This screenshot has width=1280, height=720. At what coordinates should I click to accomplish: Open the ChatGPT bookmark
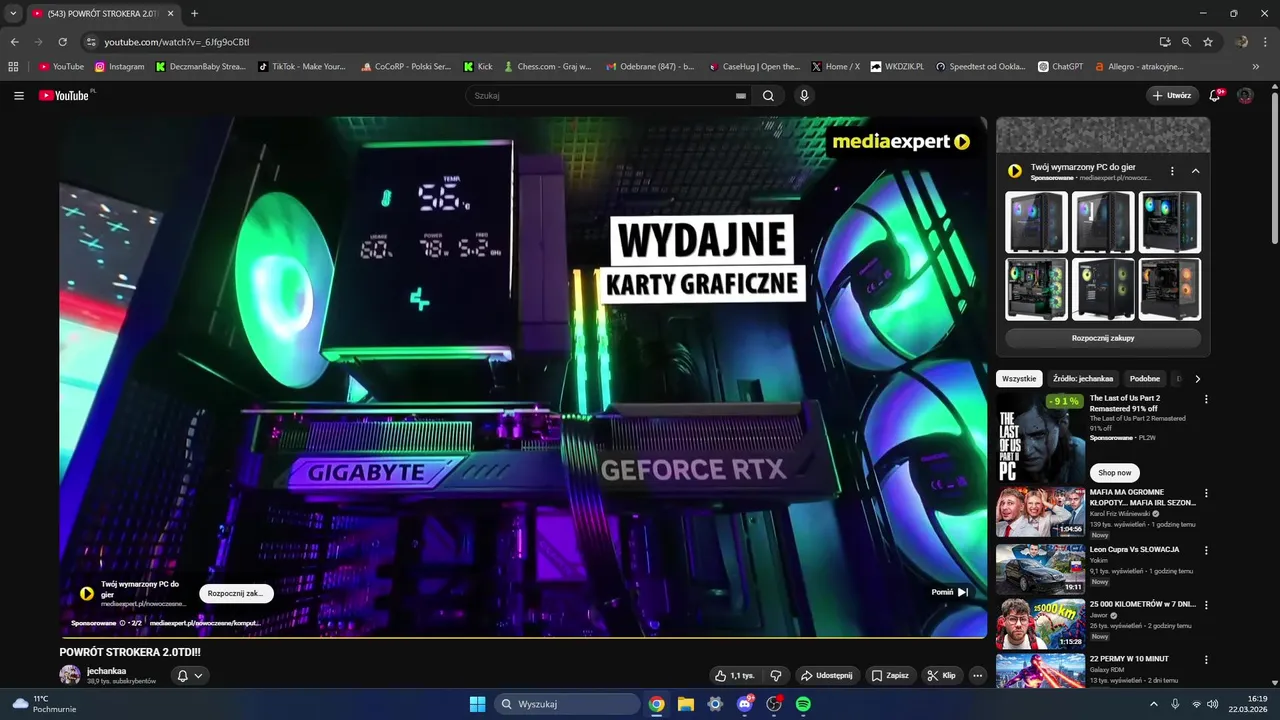1060,67
